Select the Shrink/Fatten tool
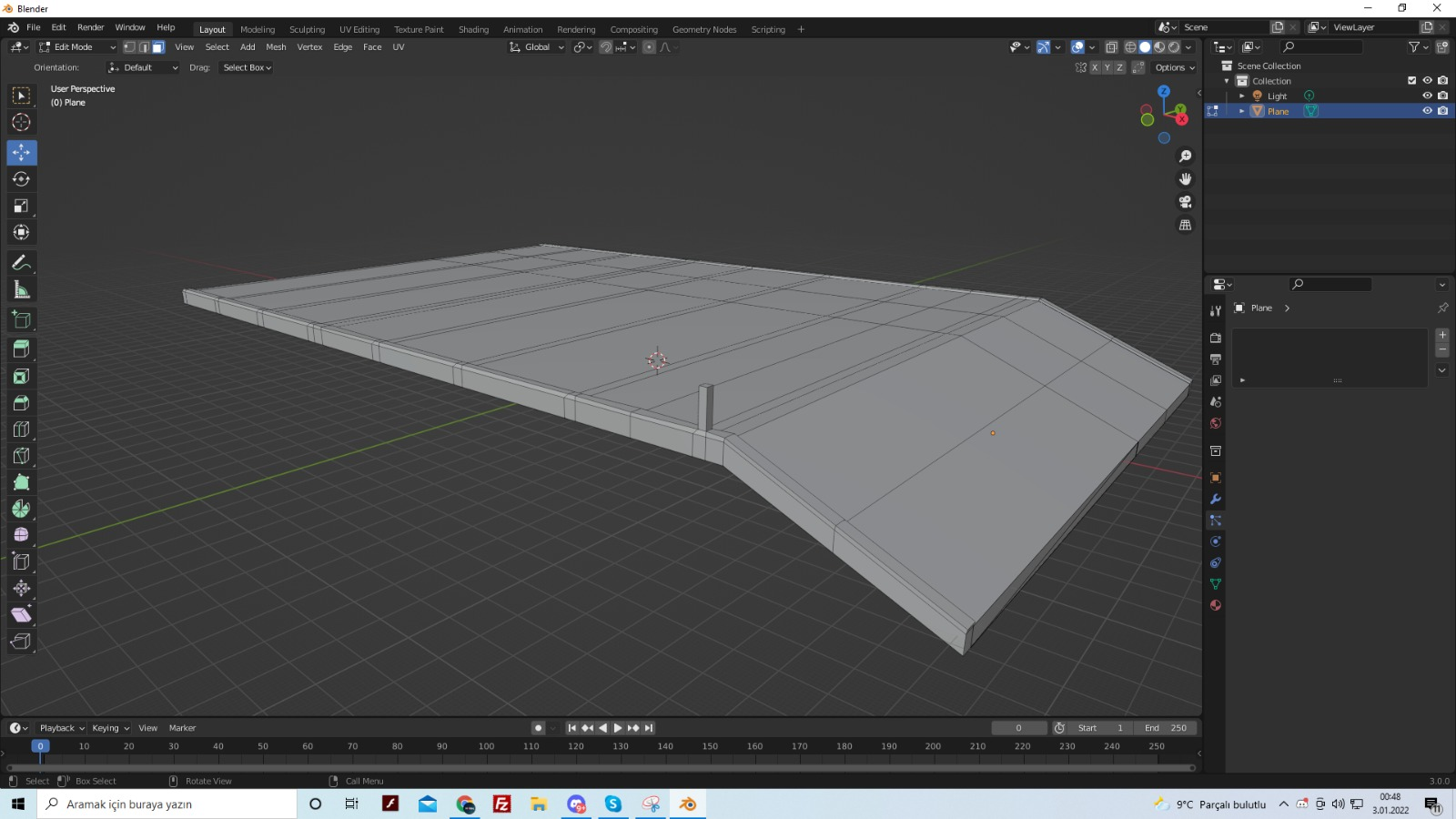This screenshot has height=819, width=1456. (21, 588)
